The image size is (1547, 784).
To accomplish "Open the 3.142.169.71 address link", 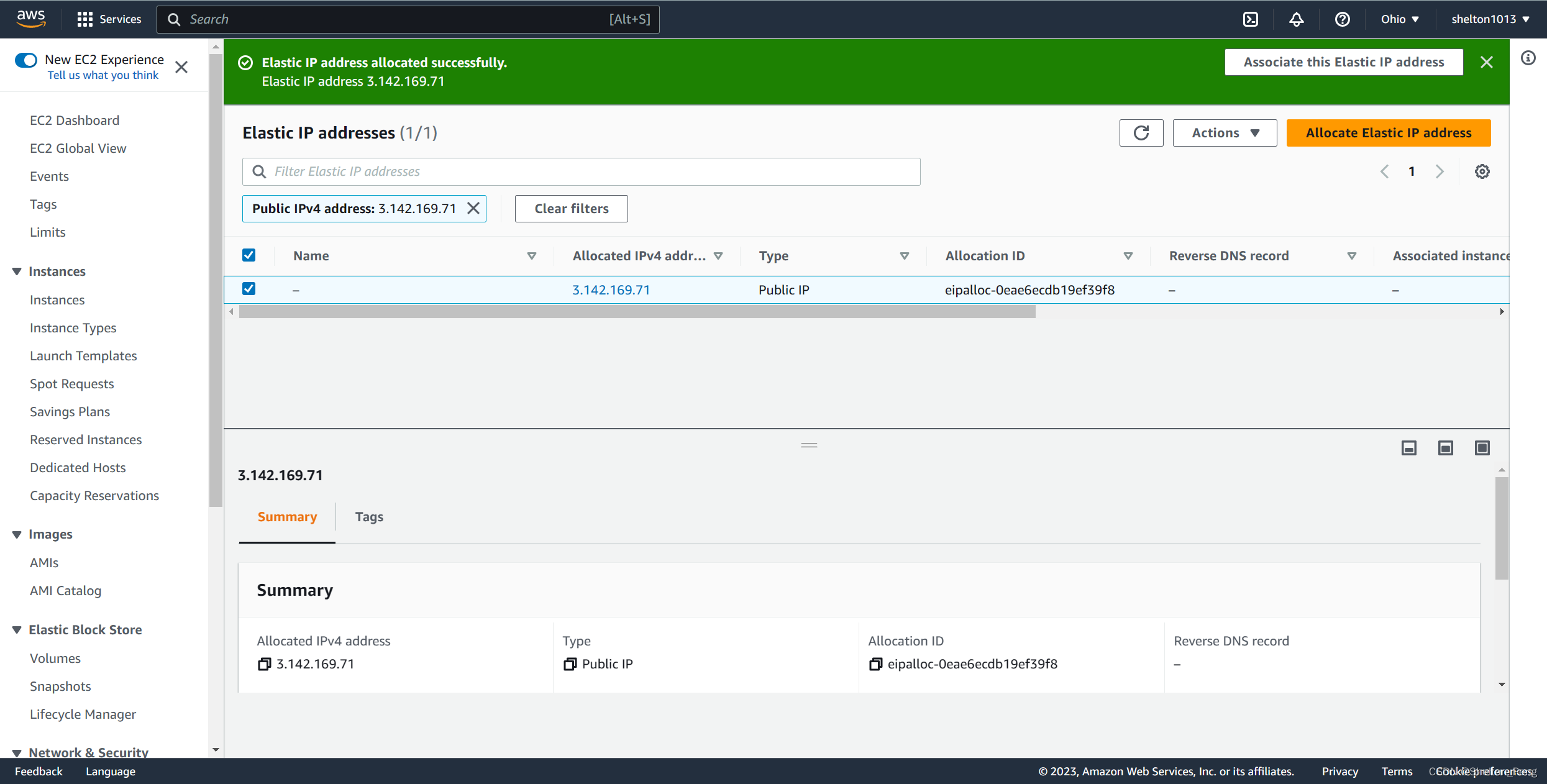I will 611,290.
